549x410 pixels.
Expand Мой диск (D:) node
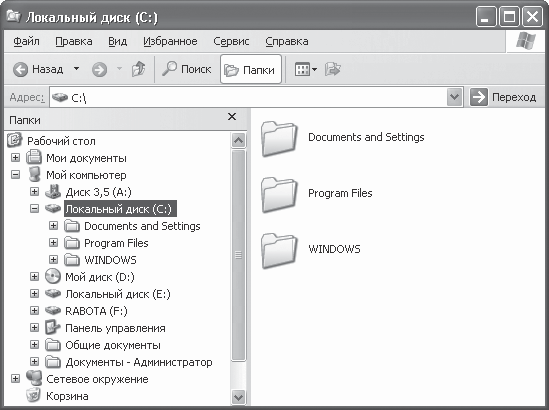click(34, 277)
